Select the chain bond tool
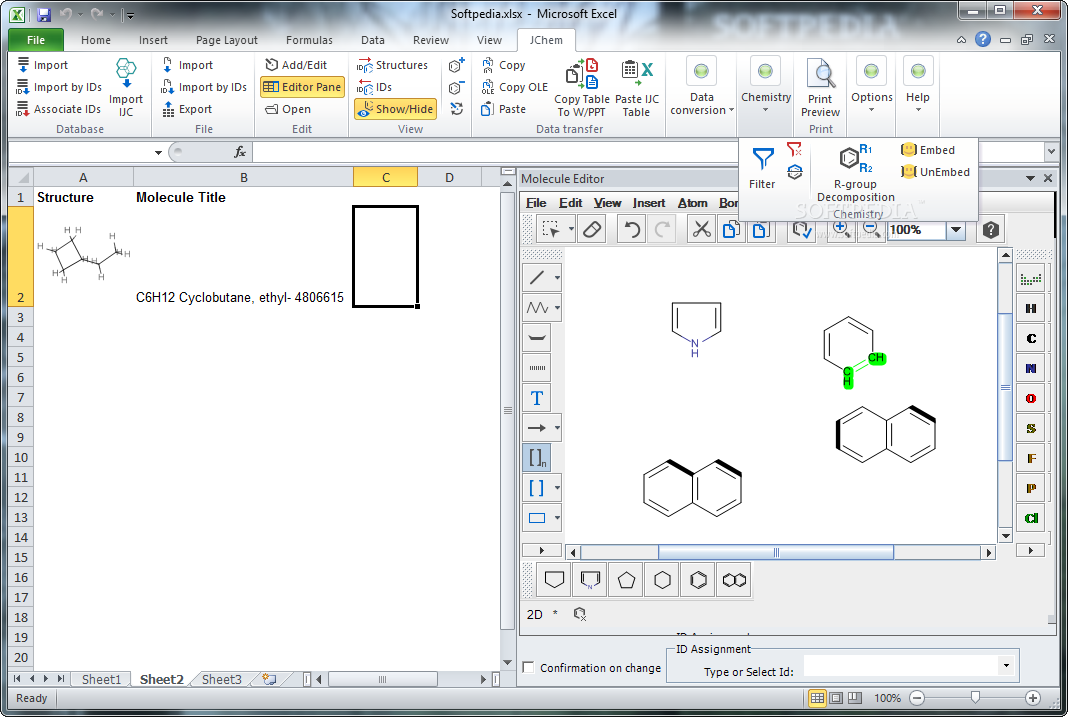Viewport: 1068px width, 717px height. pyautogui.click(x=537, y=308)
